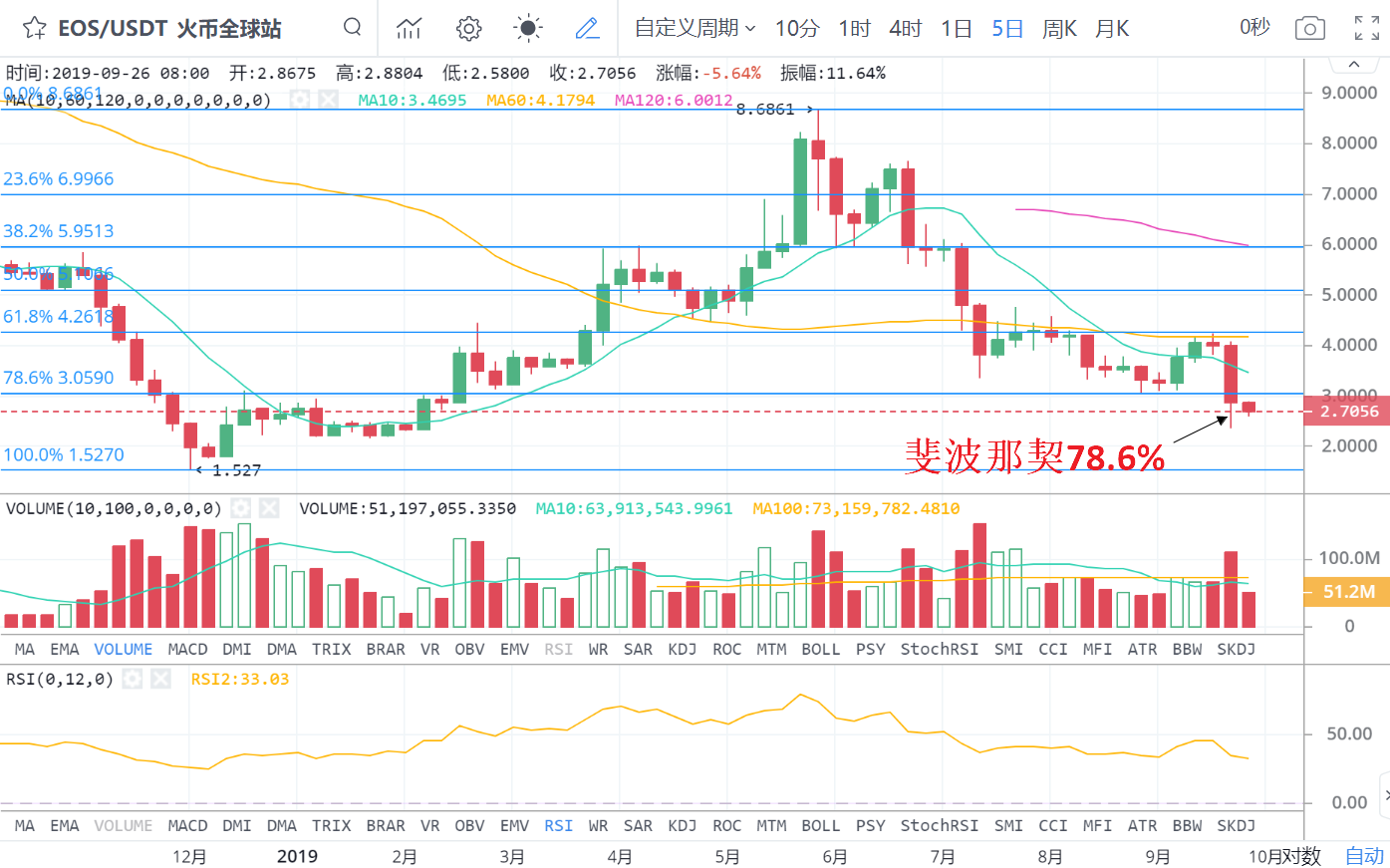
Task: Open MA indicator settings gear
Action: [x=299, y=100]
